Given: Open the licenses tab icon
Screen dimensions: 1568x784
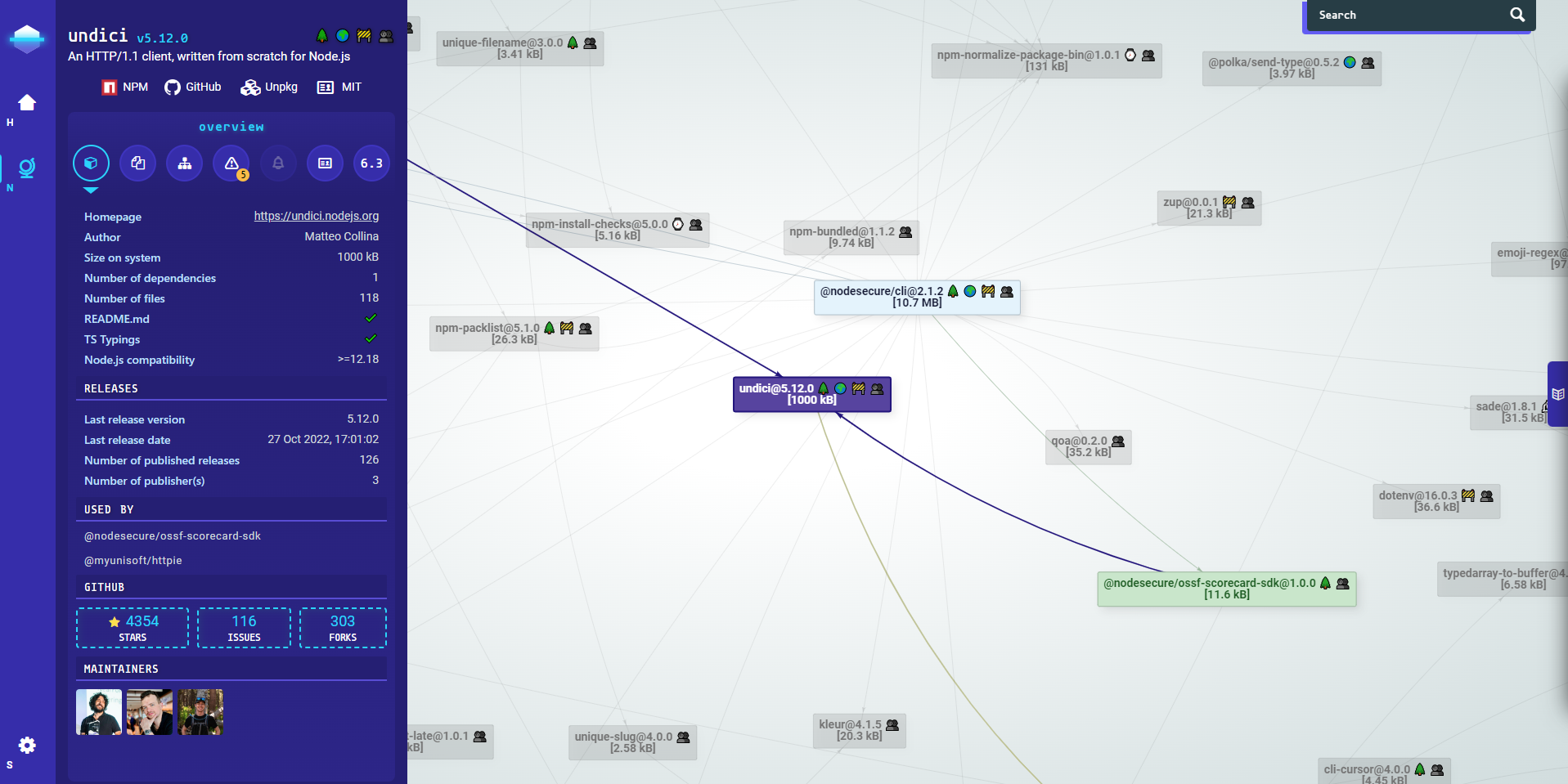Looking at the screenshot, I should click(x=325, y=164).
